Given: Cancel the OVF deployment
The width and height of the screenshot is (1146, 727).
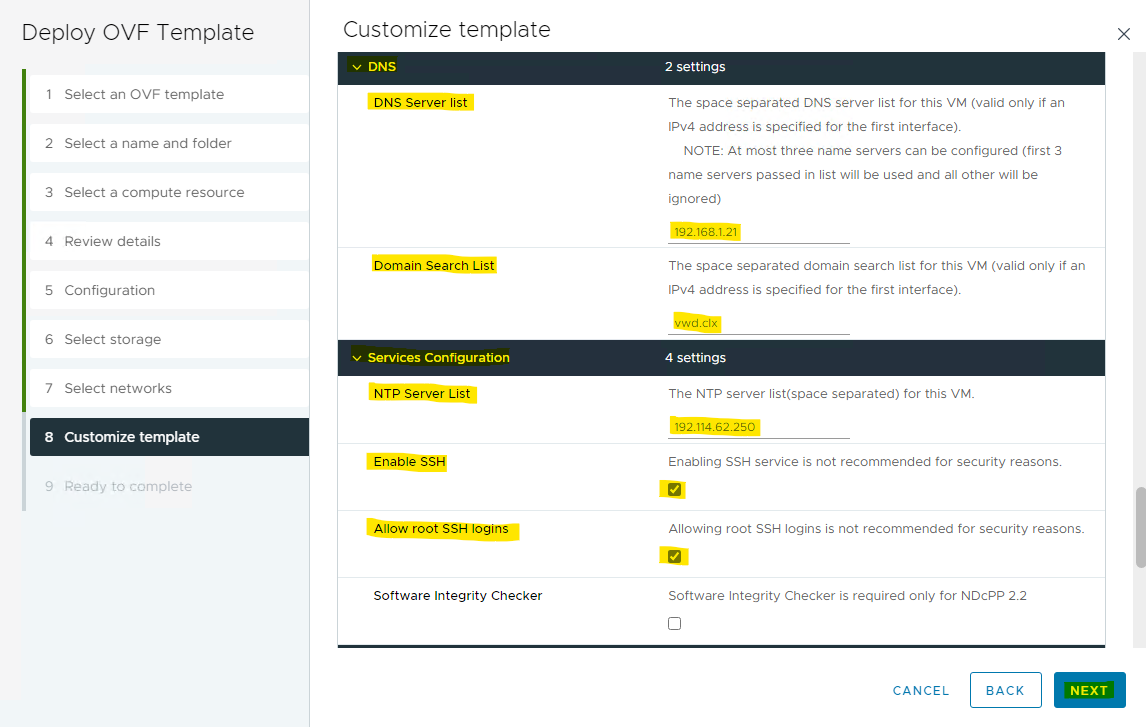Looking at the screenshot, I should click(x=920, y=690).
